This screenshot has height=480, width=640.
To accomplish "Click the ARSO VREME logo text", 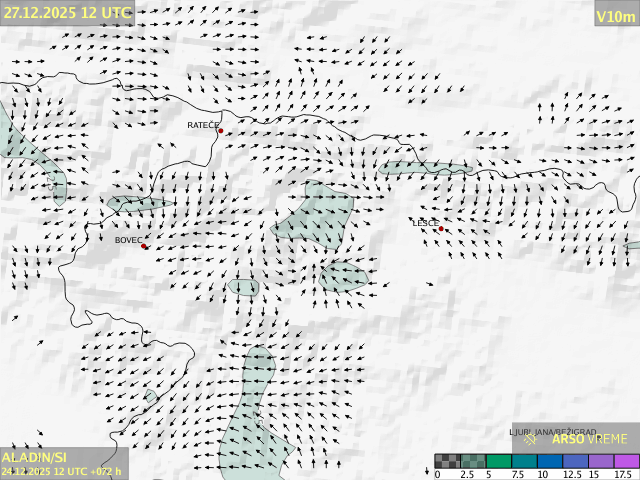I will 589,439.
